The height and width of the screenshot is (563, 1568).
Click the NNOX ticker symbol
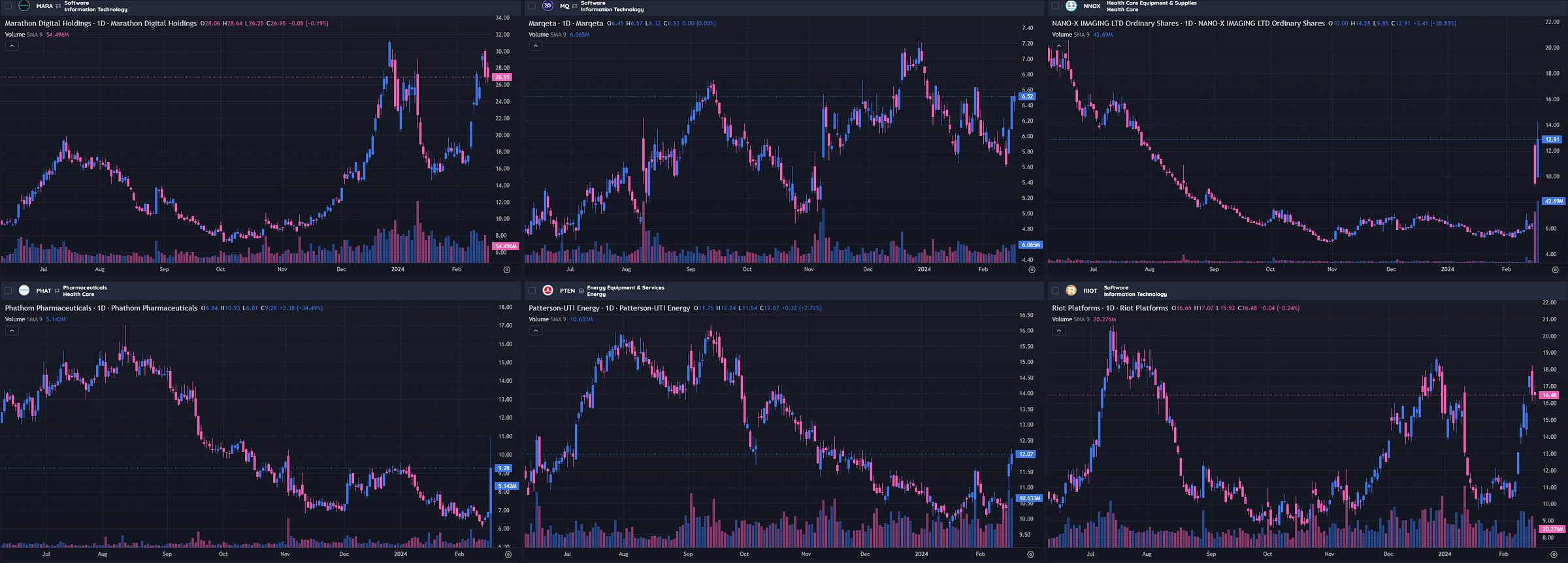coord(1092,6)
